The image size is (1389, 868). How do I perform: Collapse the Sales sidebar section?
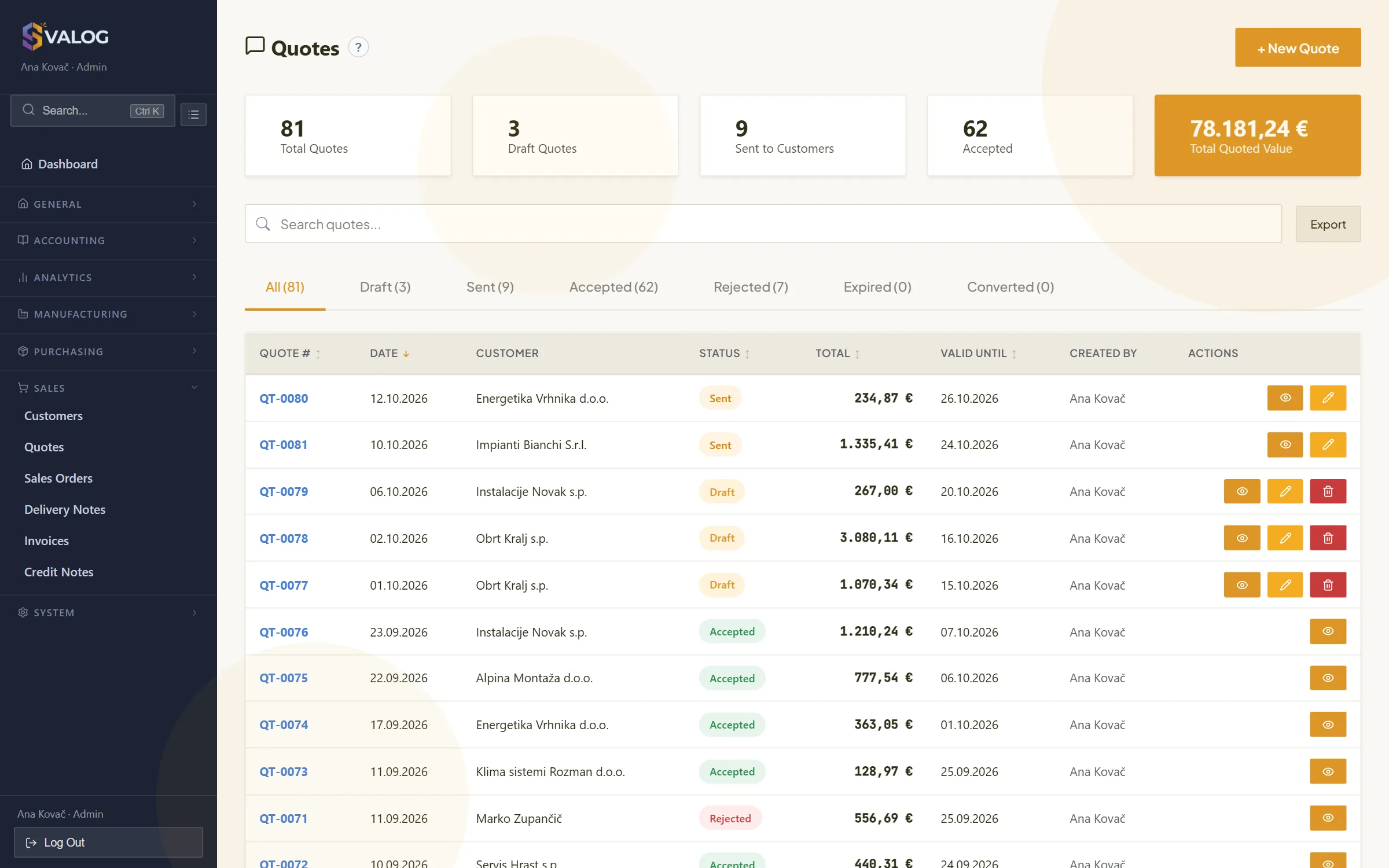coord(108,388)
